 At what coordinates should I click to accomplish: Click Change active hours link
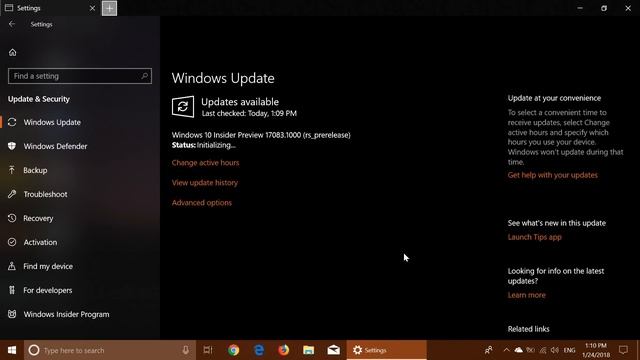coord(205,162)
